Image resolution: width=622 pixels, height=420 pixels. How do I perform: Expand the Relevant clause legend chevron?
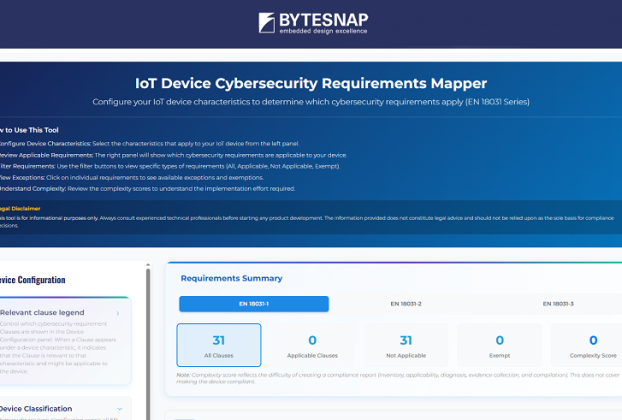[118, 313]
